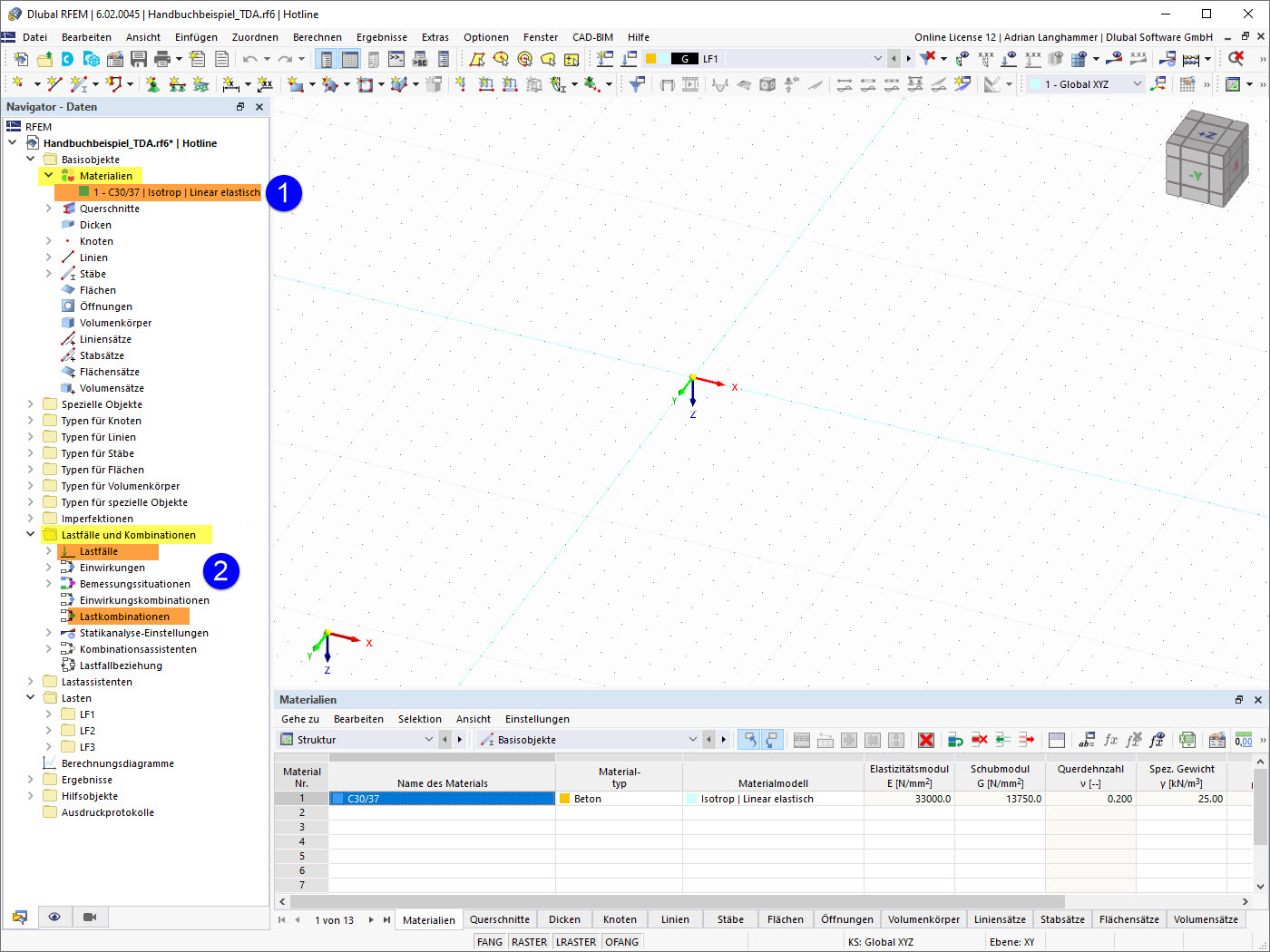Collapse the Lastfälle und Kombinationen folder
This screenshot has width=1270, height=952.
point(30,534)
